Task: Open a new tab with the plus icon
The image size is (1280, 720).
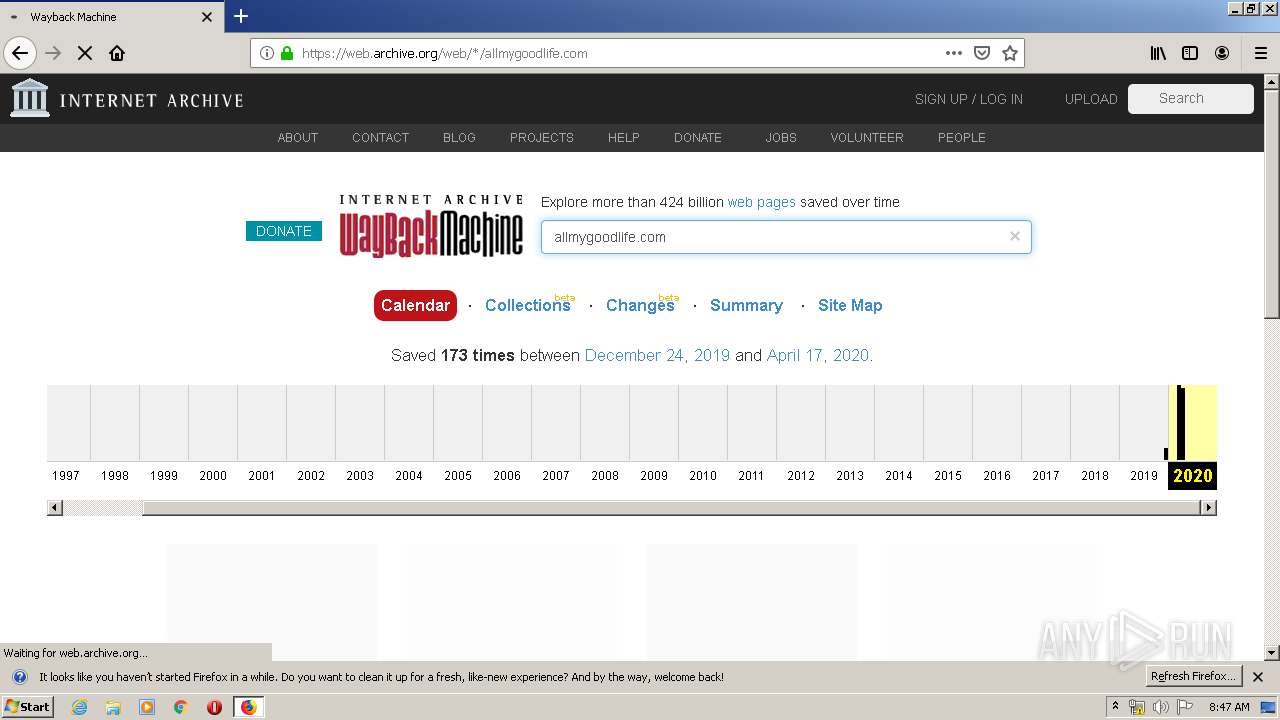Action: (x=241, y=16)
